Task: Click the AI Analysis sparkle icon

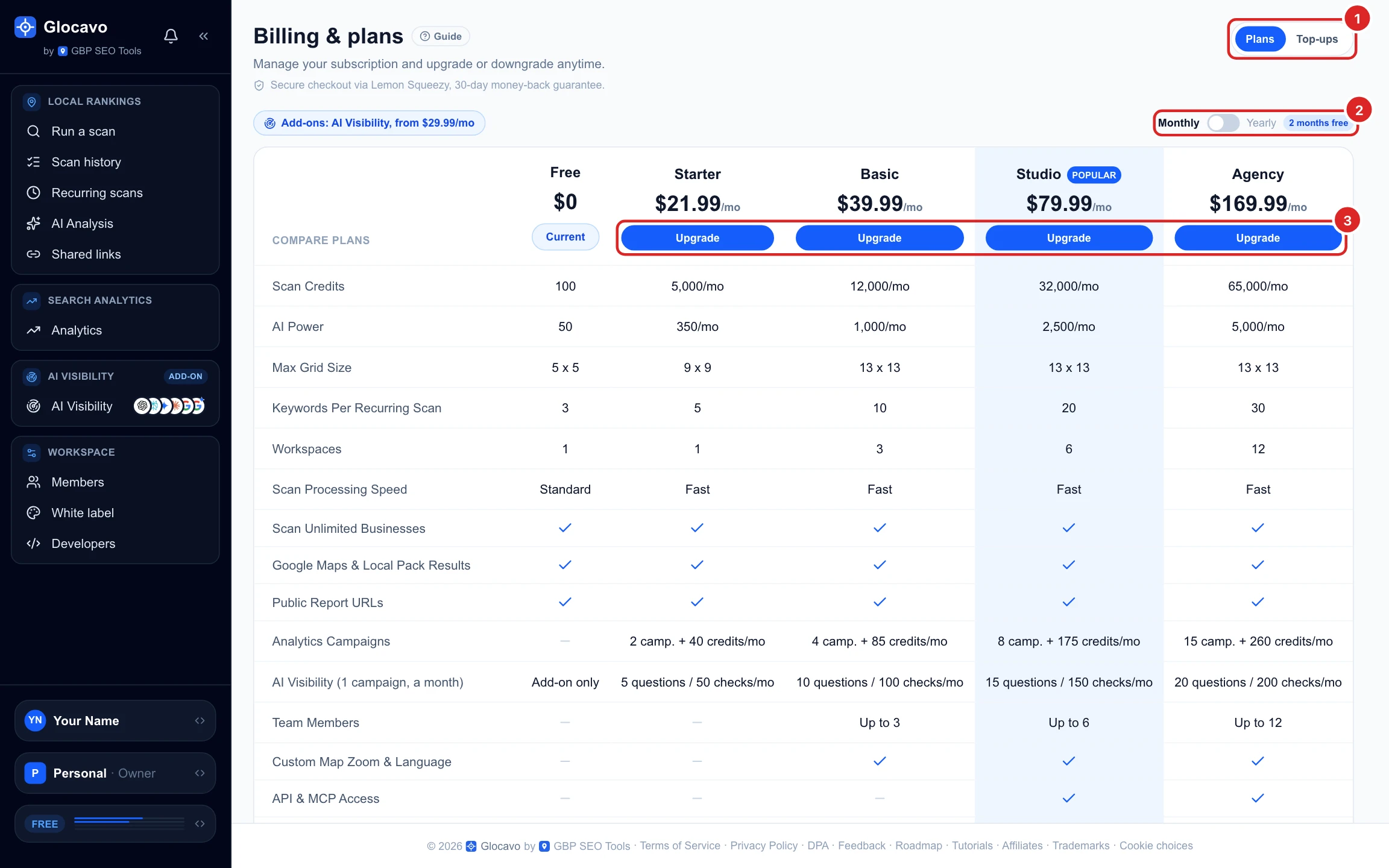Action: pos(34,224)
